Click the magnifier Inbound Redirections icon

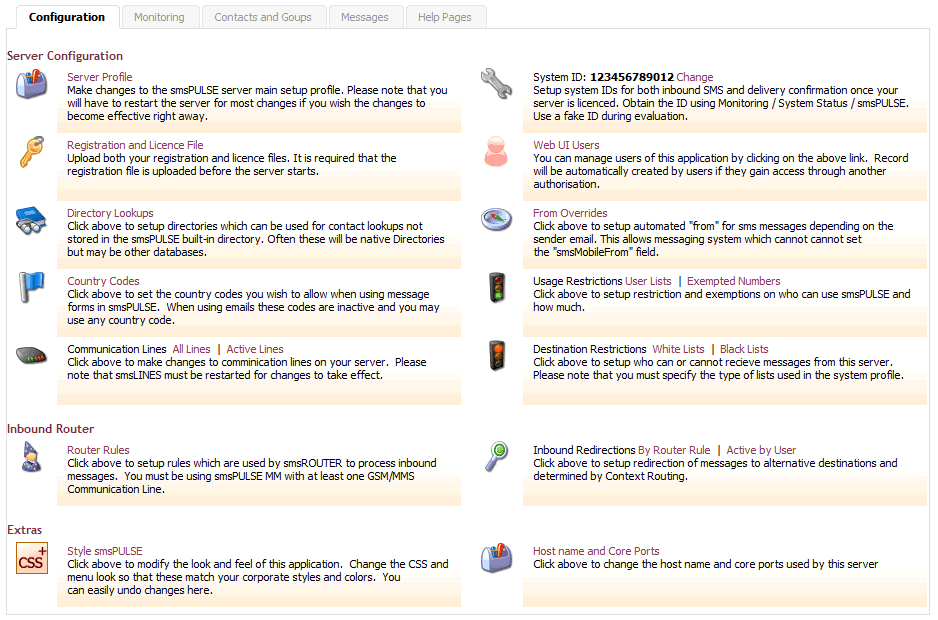(497, 457)
